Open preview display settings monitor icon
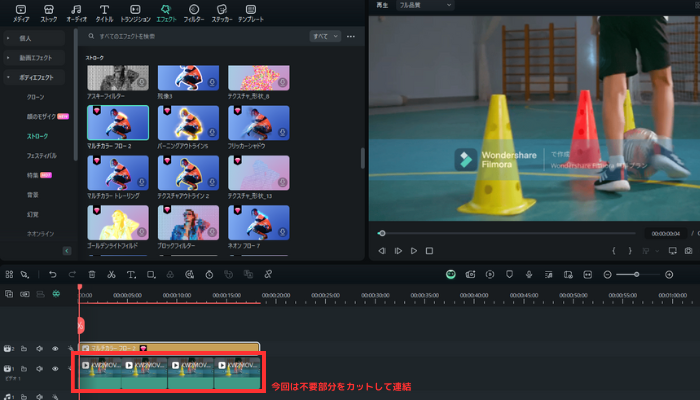Screen dimensions: 700x400 point(672,251)
